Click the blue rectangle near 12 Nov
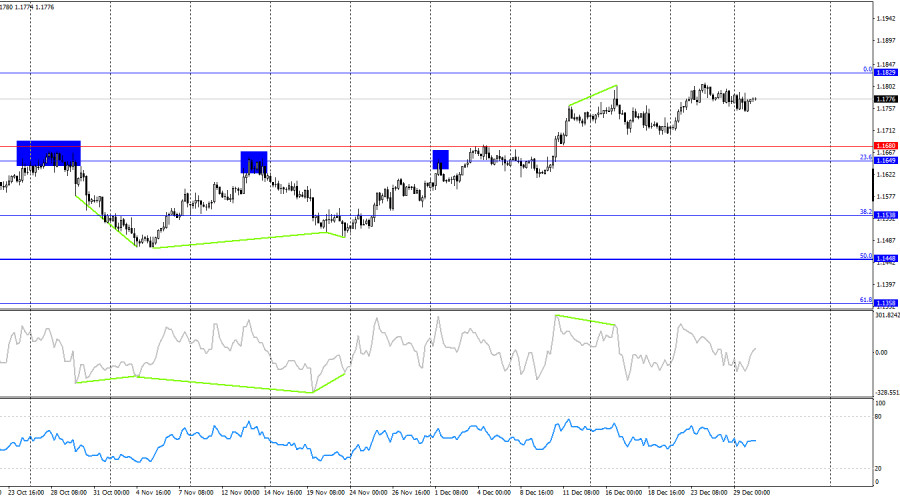This screenshot has height=500, width=900. coord(254,162)
